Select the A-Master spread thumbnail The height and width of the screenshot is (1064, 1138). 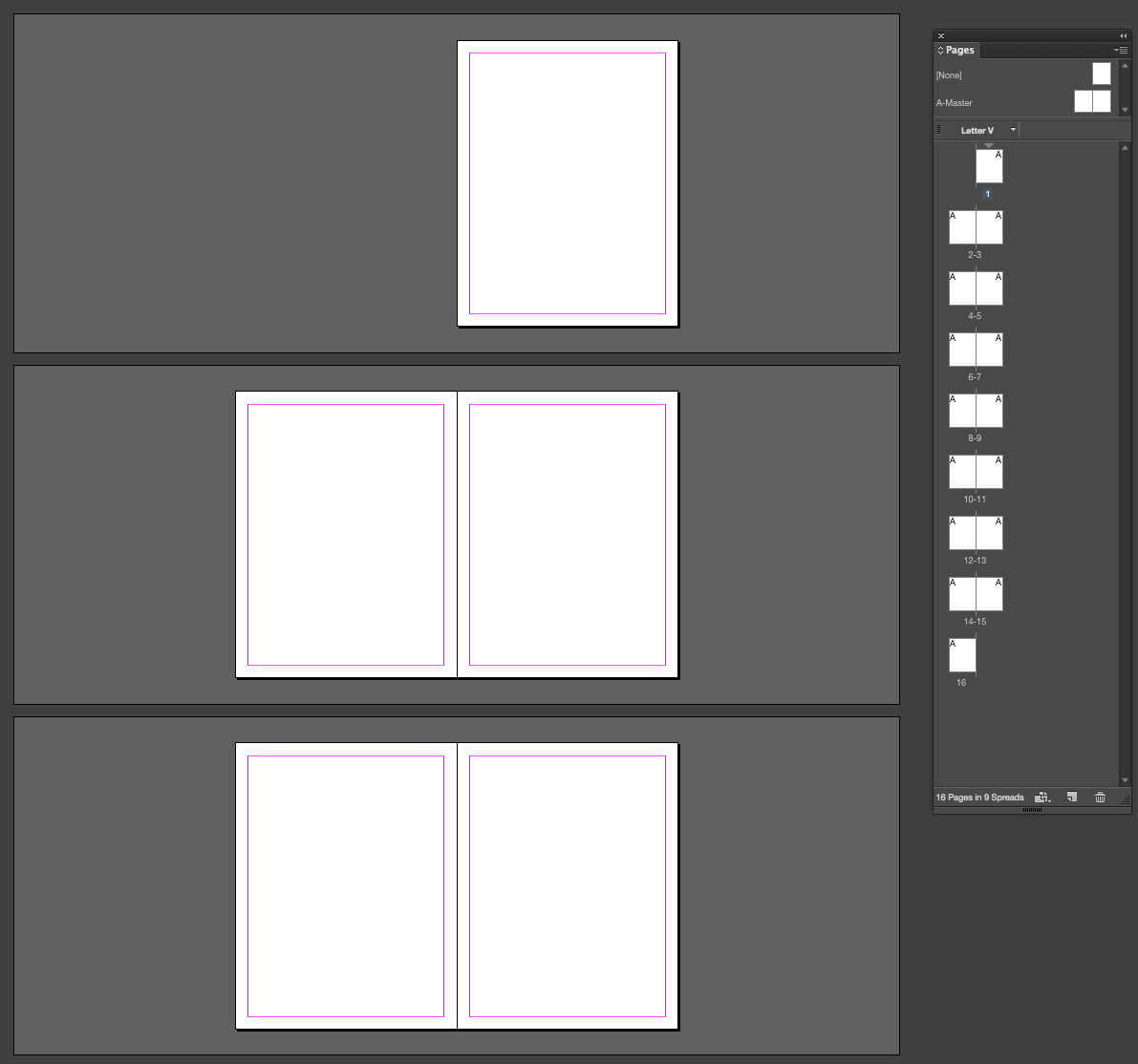(1092, 101)
